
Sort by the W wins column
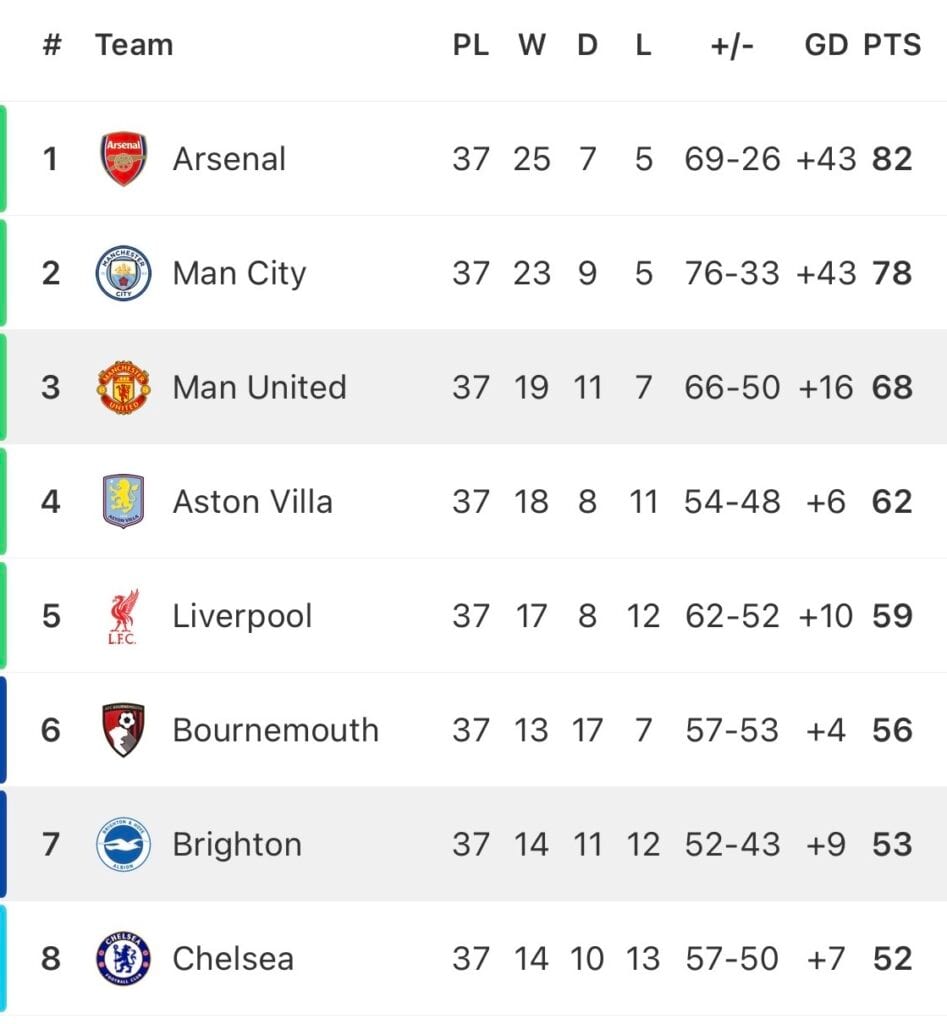(532, 45)
